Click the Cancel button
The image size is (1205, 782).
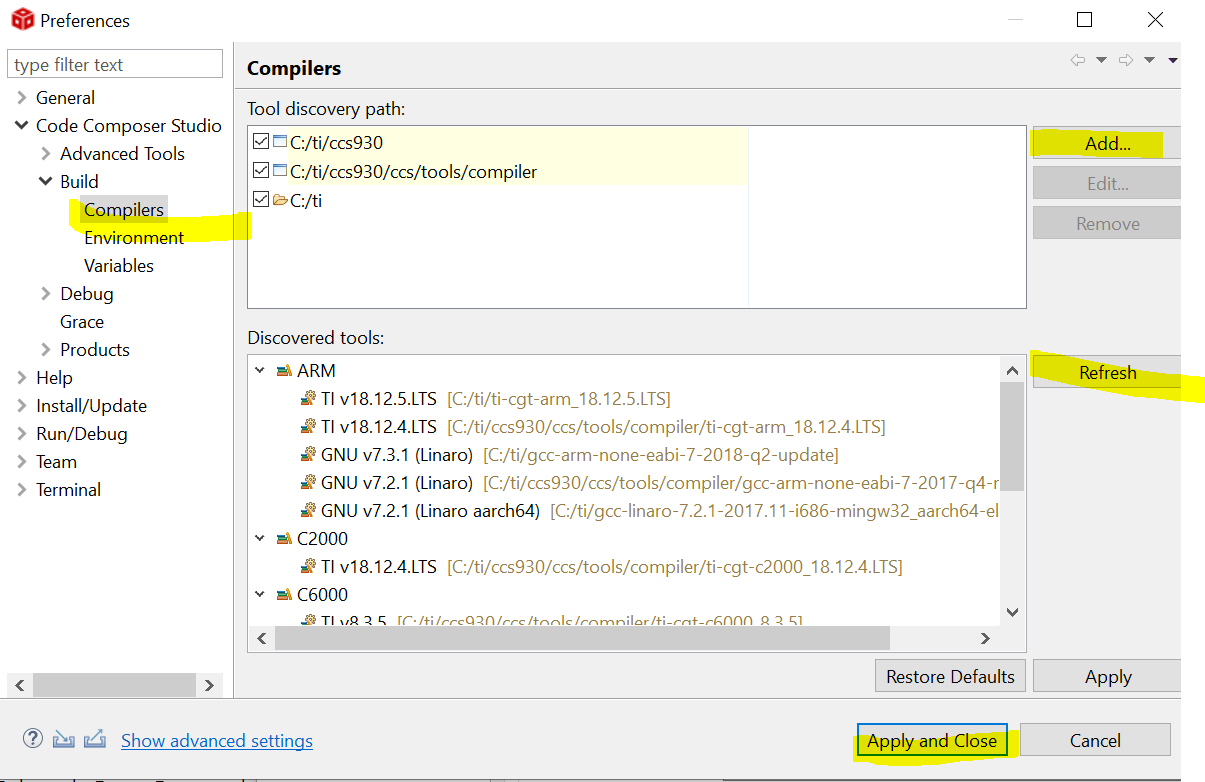pyautogui.click(x=1095, y=741)
